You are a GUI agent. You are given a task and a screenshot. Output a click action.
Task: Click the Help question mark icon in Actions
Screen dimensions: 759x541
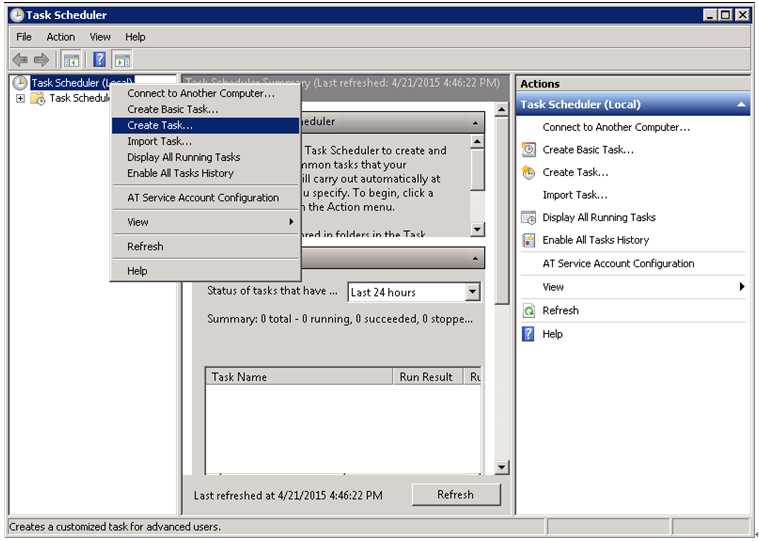tap(528, 334)
